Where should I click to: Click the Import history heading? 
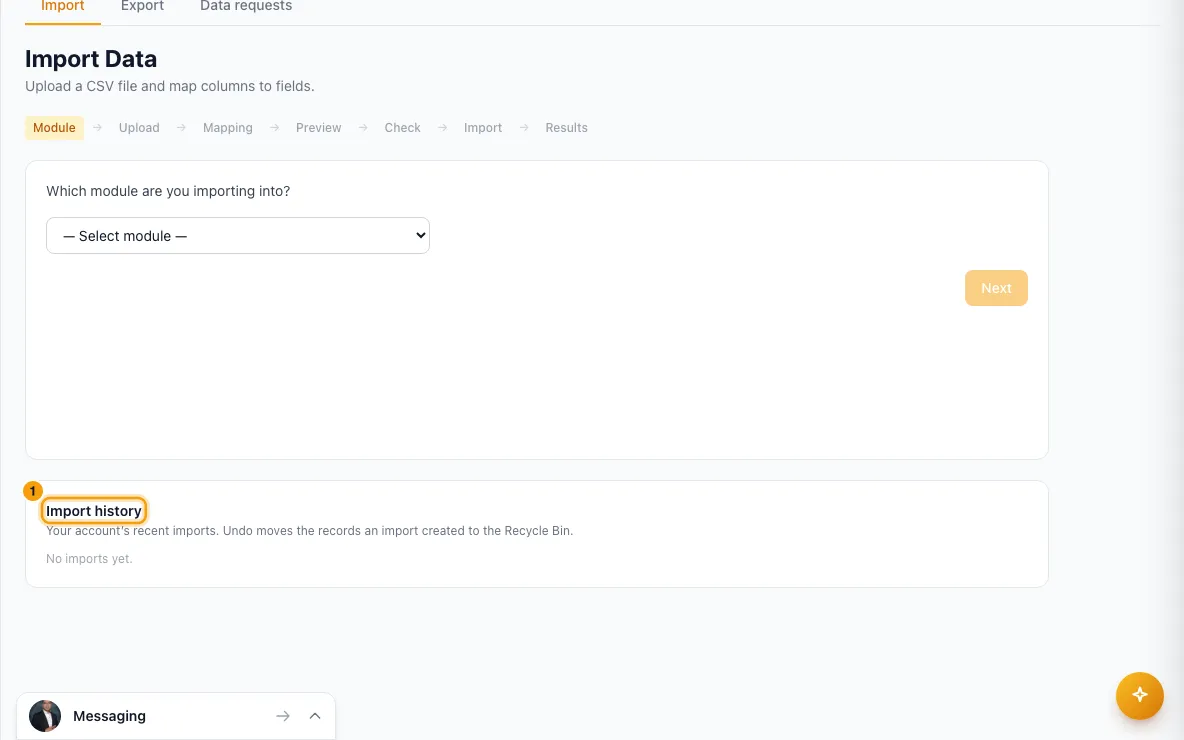coord(94,511)
